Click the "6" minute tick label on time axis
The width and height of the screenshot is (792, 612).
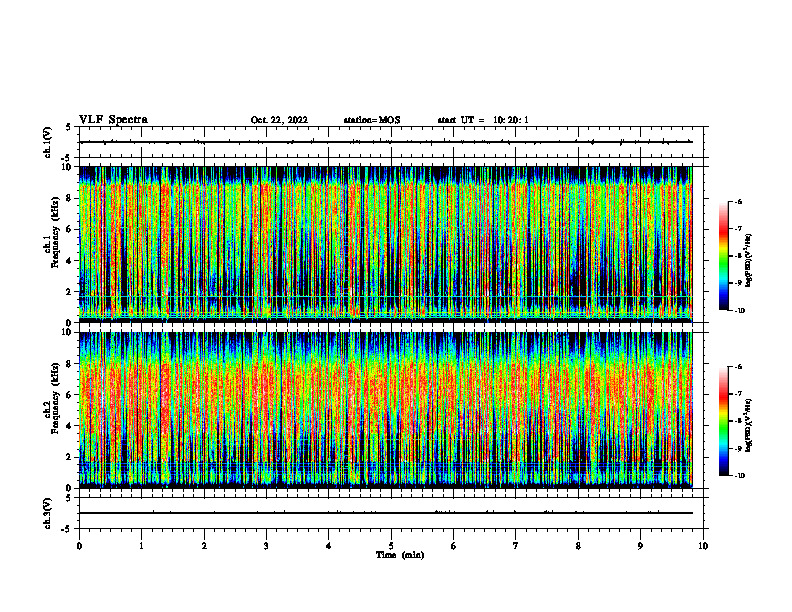[x=454, y=546]
